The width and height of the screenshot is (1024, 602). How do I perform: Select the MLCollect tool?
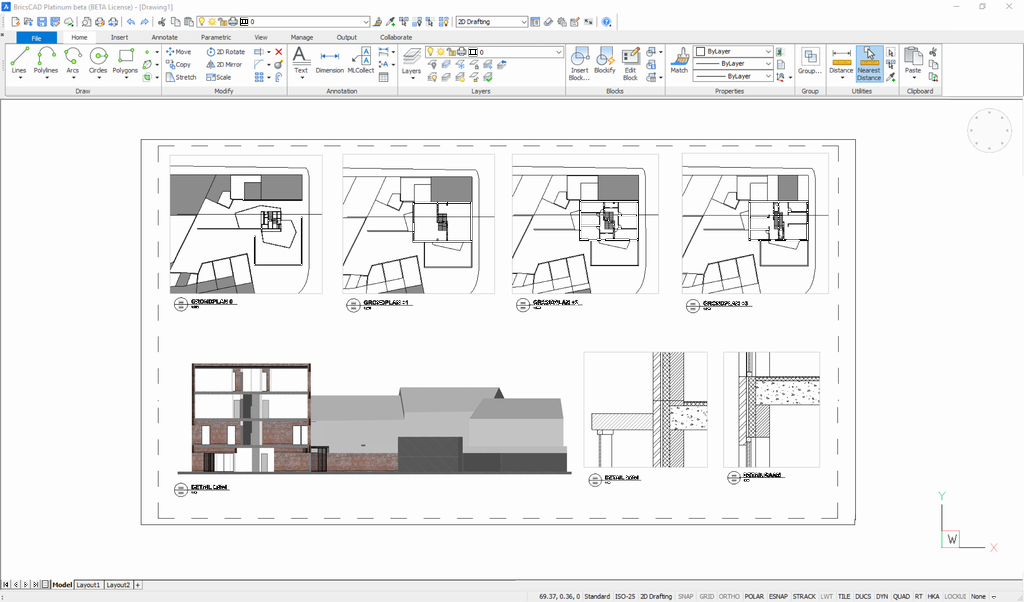tap(360, 60)
